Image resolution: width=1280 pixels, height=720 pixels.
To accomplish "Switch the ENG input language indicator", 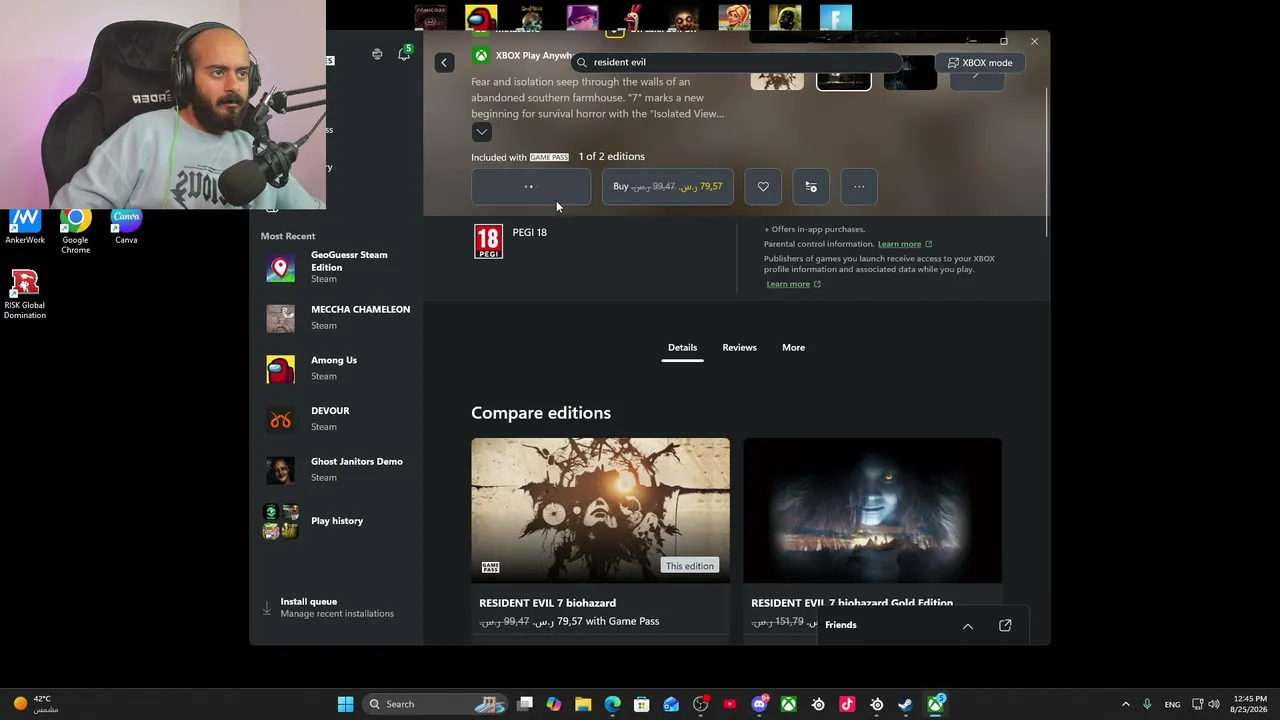I will click(1172, 704).
